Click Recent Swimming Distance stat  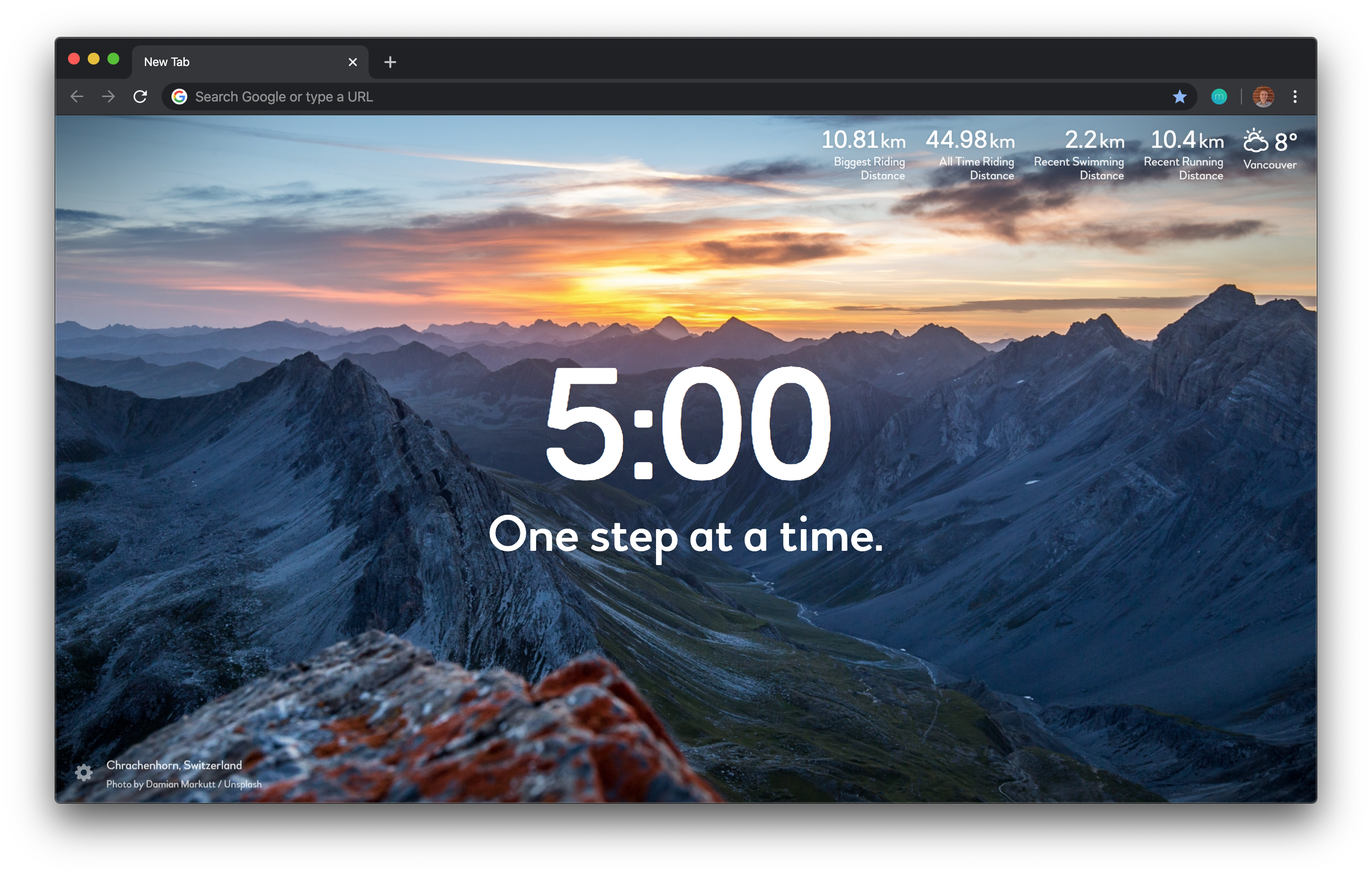(1079, 155)
